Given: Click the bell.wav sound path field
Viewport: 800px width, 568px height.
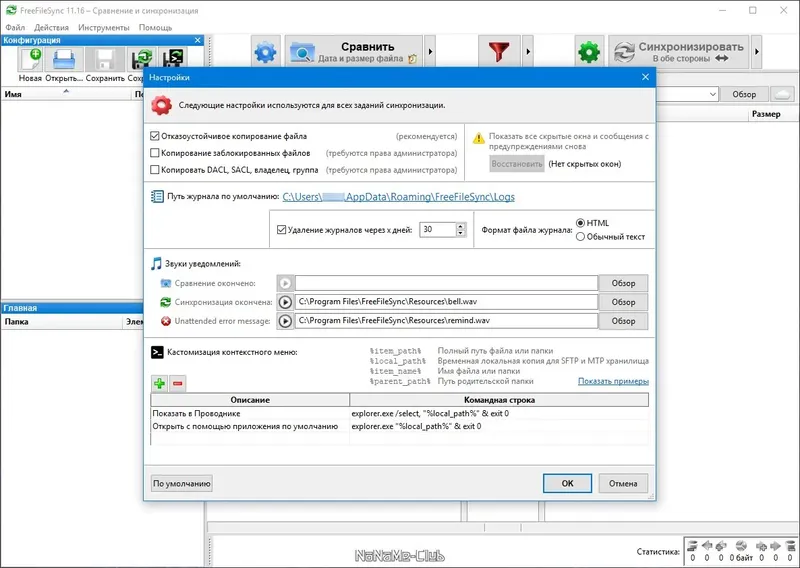Looking at the screenshot, I should point(446,302).
